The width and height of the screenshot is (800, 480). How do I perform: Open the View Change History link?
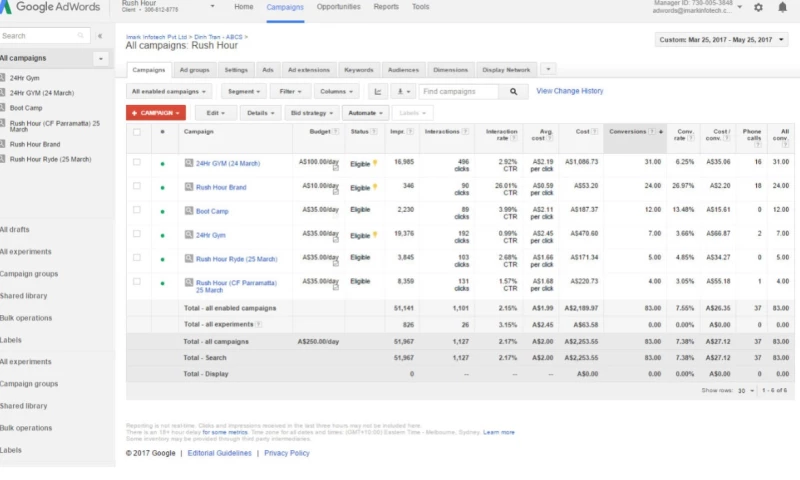click(570, 91)
